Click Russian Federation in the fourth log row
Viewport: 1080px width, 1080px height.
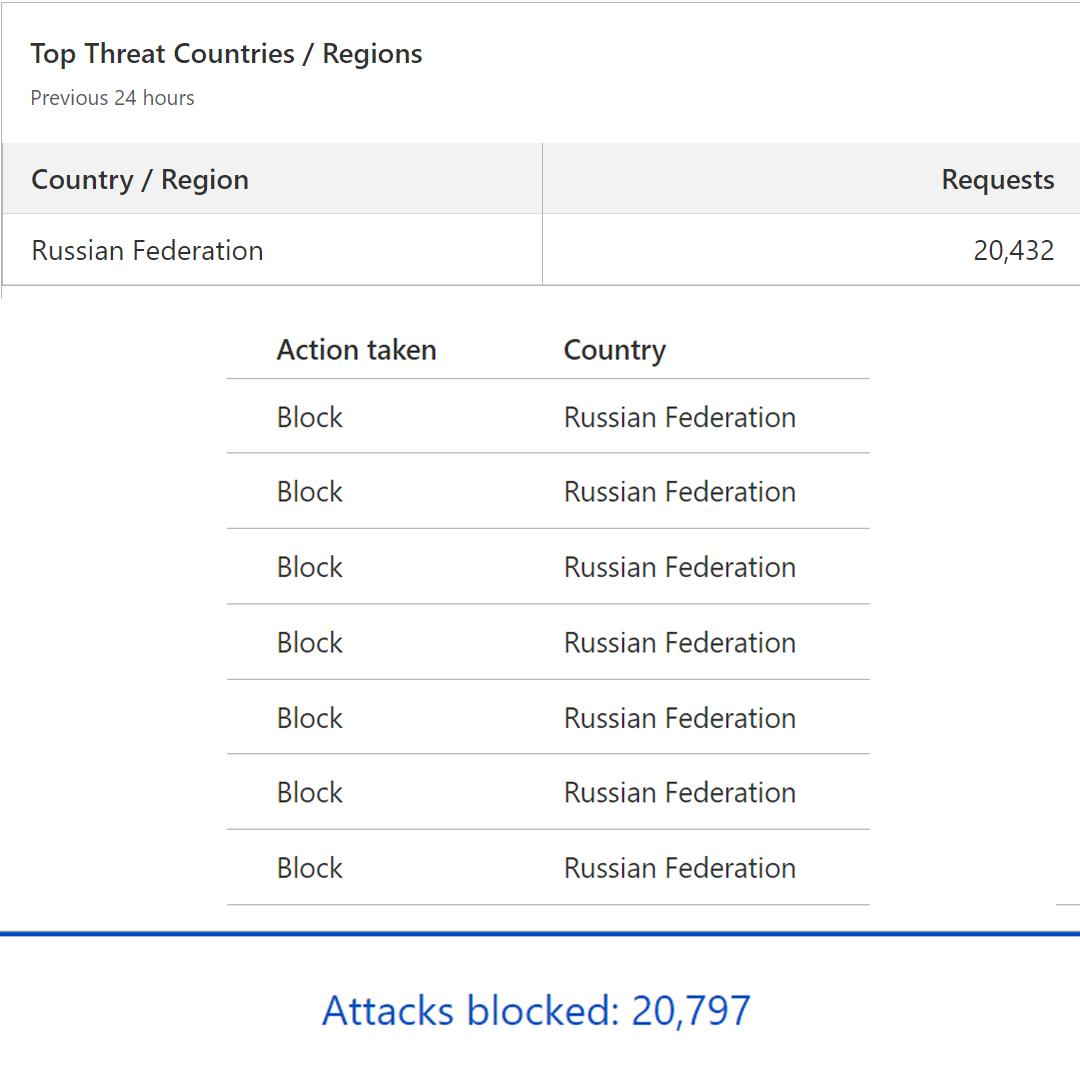coord(680,643)
